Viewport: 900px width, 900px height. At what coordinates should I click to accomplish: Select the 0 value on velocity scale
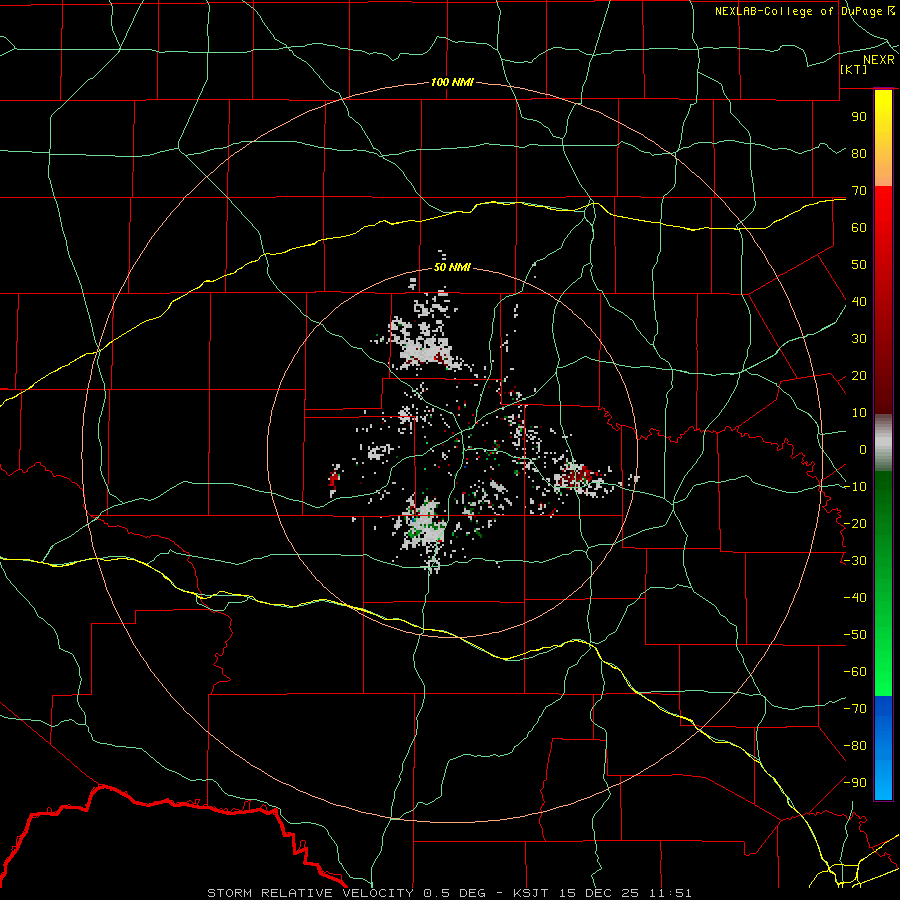(863, 449)
